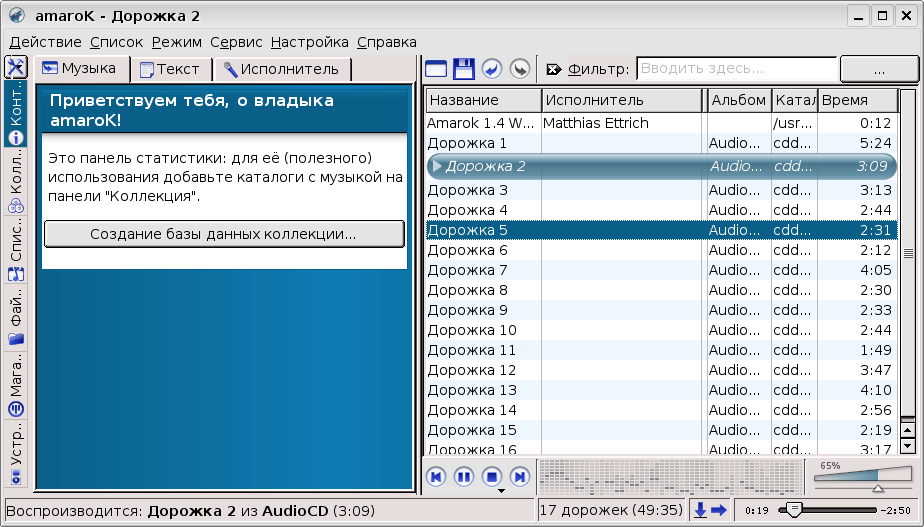The width and height of the screenshot is (924, 527).
Task: Sort playlist by Катал column header
Action: coord(794,100)
